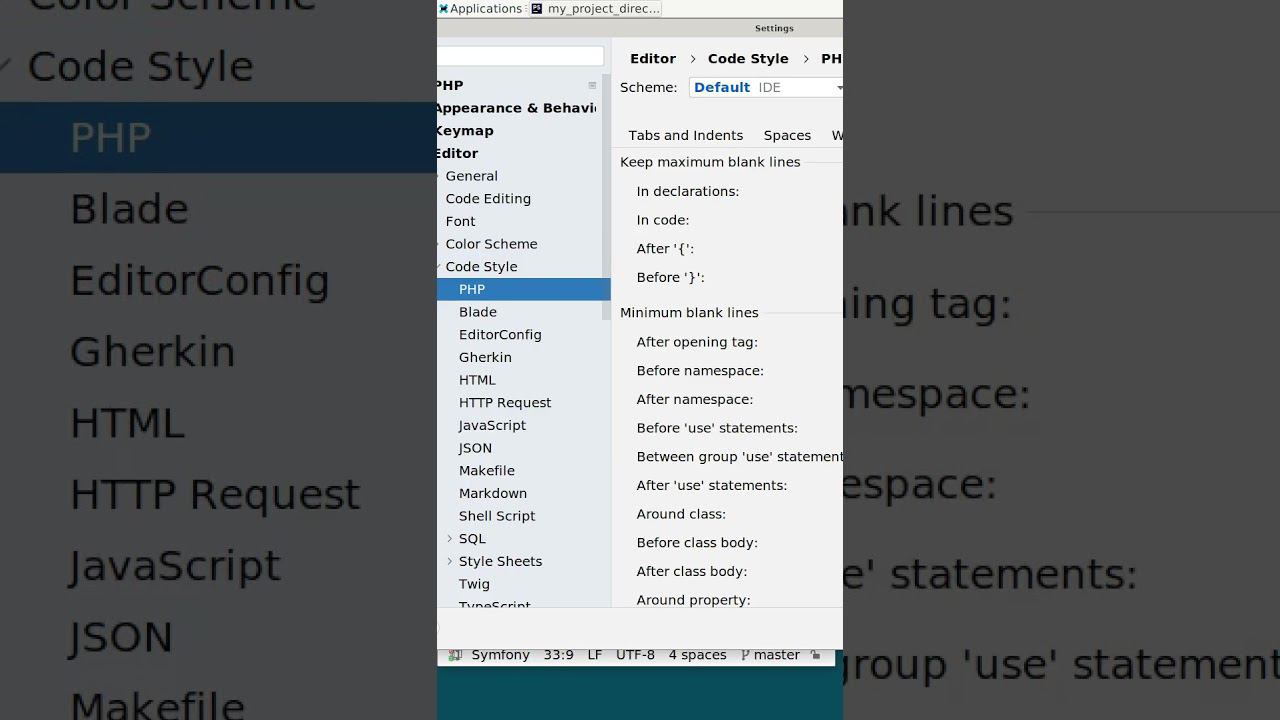The image size is (1280, 720).
Task: Open Appearance & Behavior settings category
Action: (x=516, y=108)
